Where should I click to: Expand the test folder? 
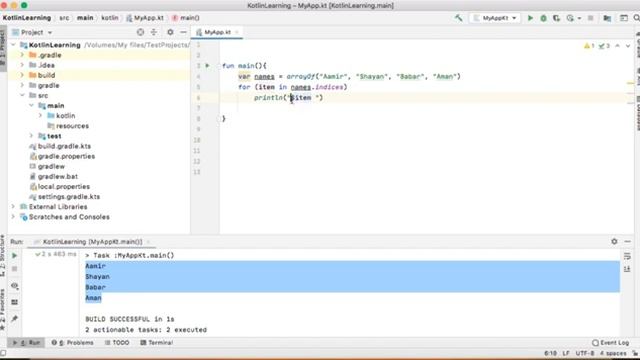[31, 136]
